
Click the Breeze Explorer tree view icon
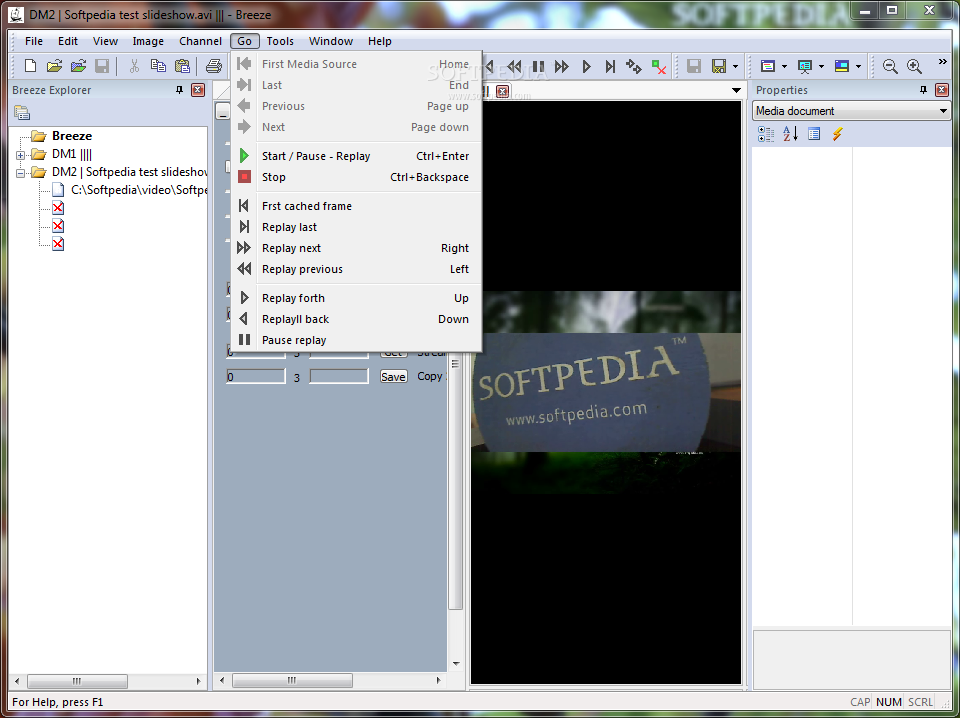pyautogui.click(x=22, y=113)
